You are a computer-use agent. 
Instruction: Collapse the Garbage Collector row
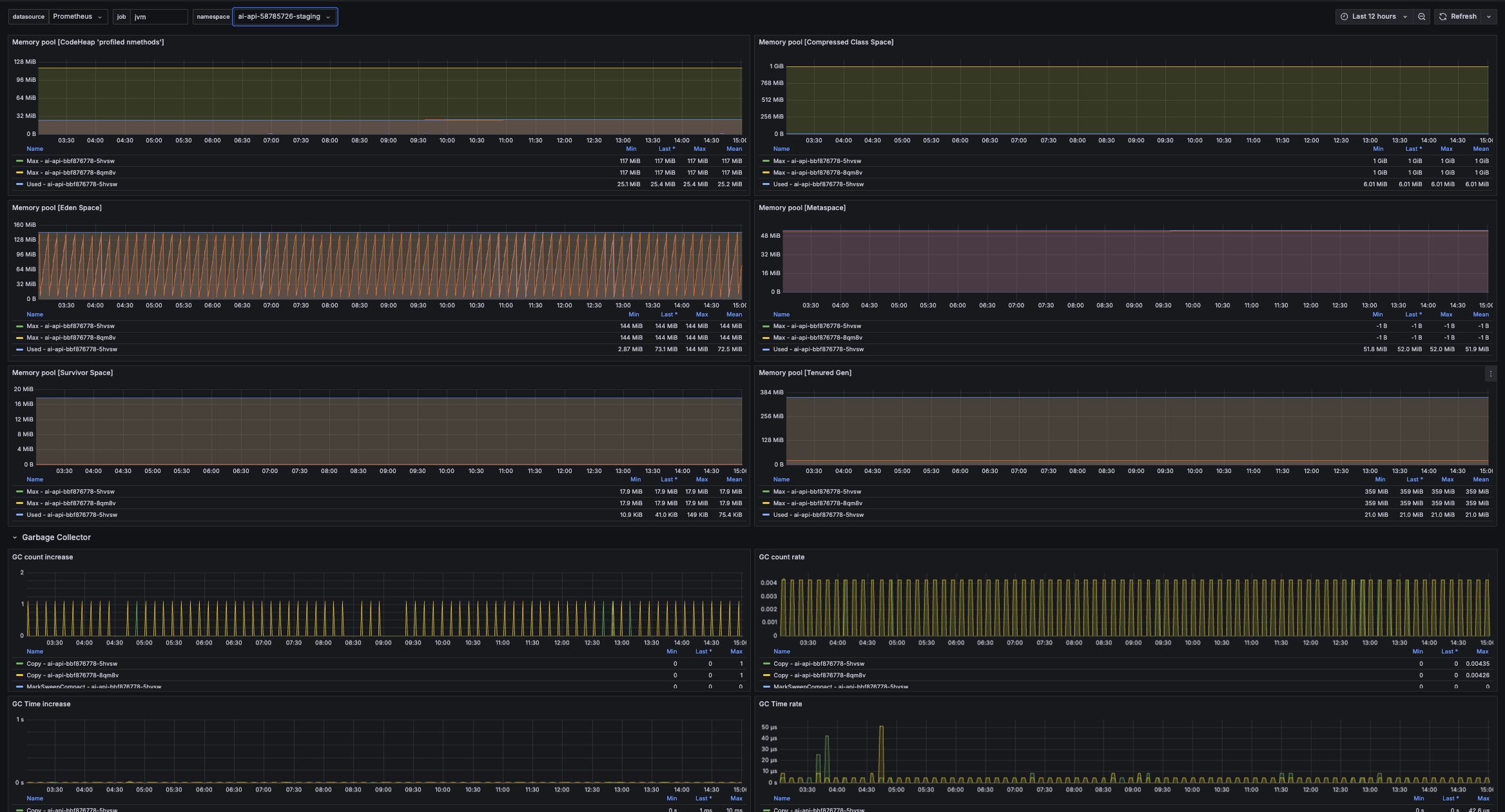(x=15, y=537)
